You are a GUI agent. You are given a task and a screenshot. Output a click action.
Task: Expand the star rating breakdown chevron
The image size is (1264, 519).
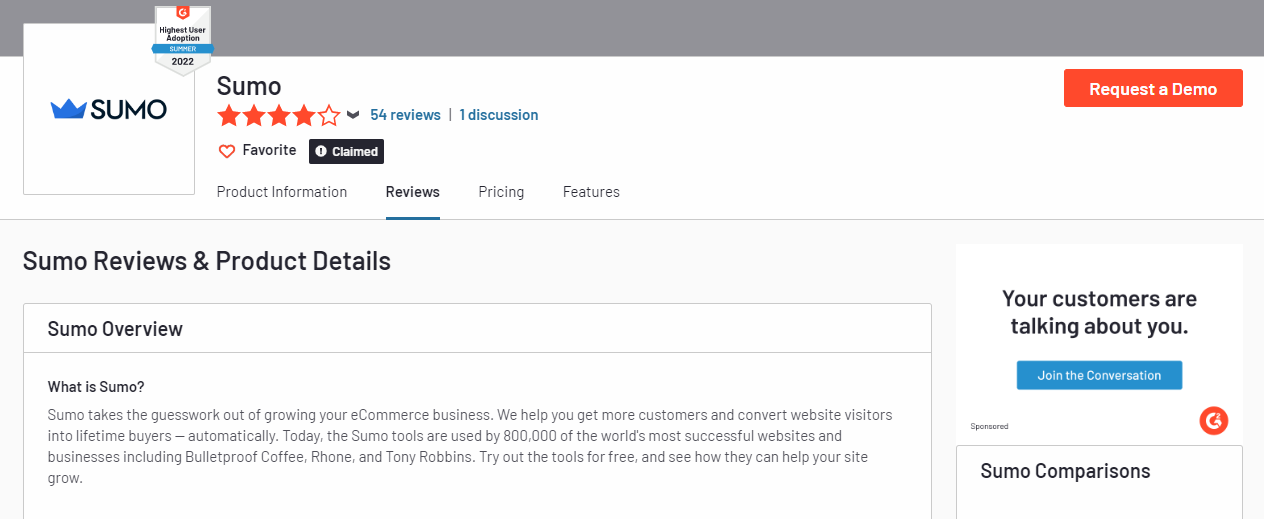(x=353, y=115)
